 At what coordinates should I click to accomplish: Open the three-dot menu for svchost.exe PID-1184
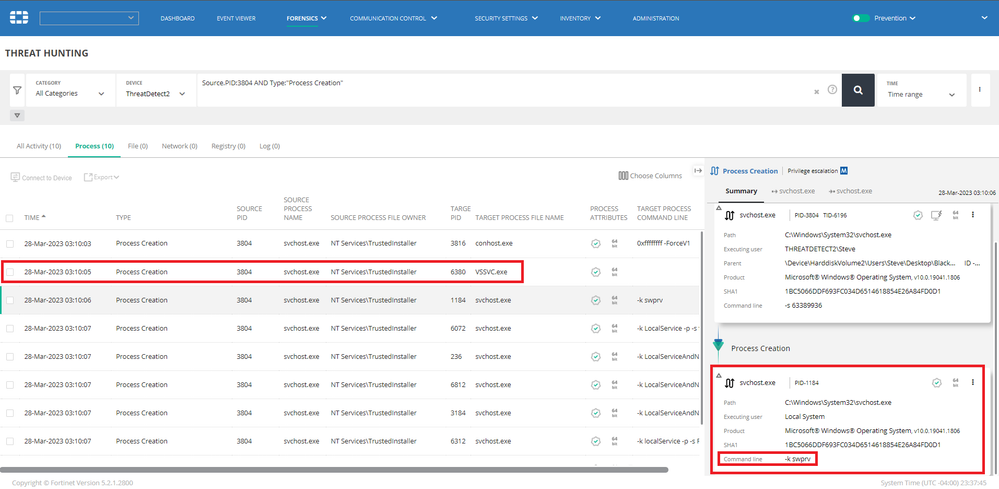[971, 382]
